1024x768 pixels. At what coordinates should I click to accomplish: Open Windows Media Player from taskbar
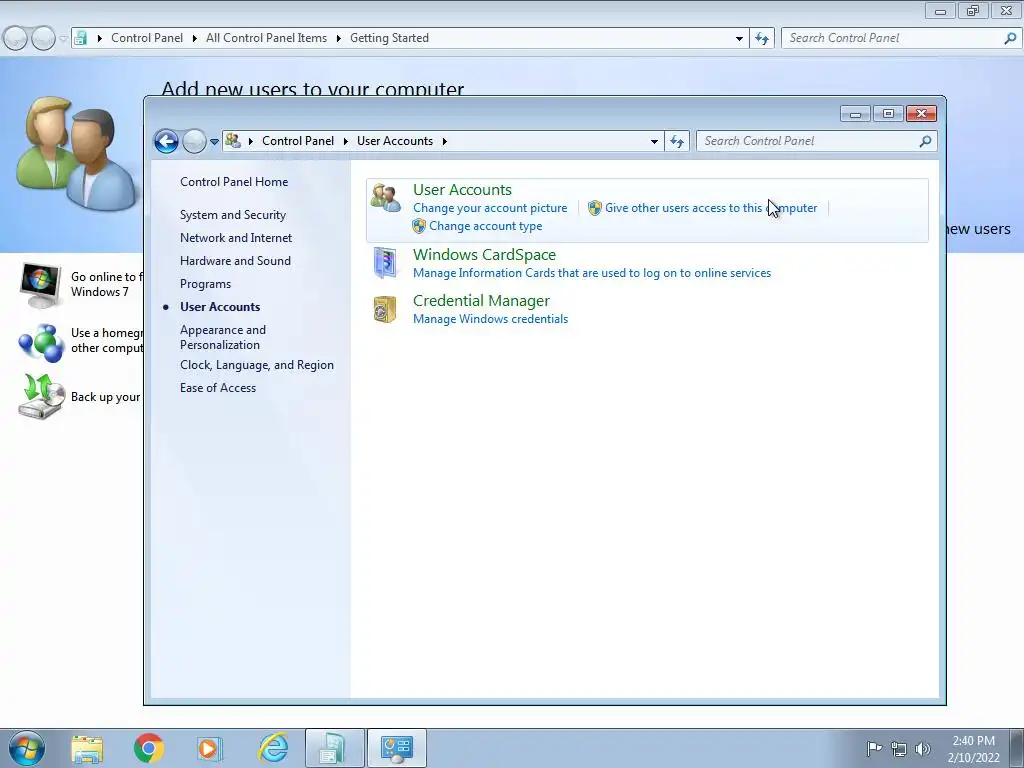[210, 748]
